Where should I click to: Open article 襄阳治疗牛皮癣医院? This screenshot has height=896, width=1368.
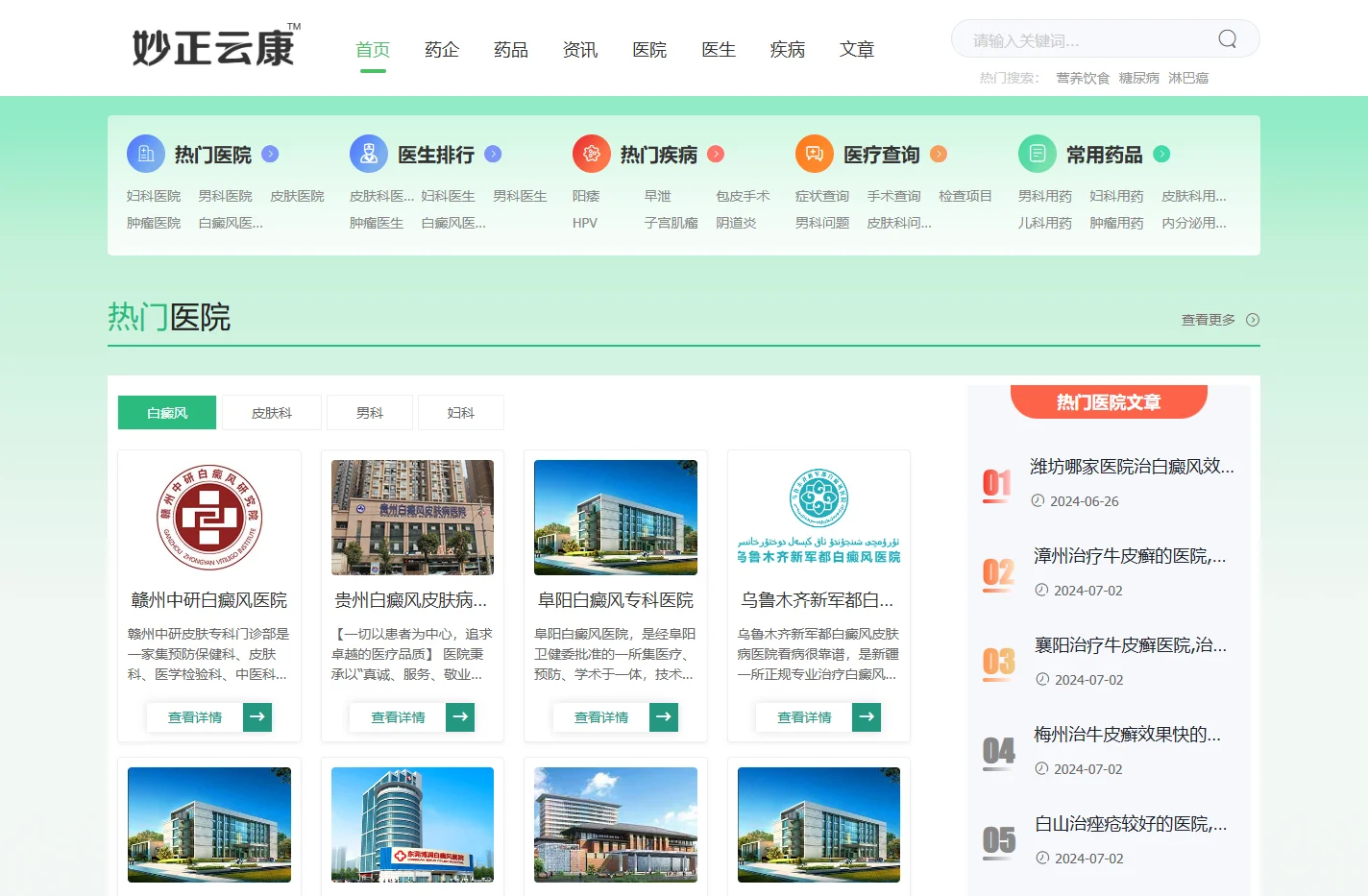click(1131, 645)
